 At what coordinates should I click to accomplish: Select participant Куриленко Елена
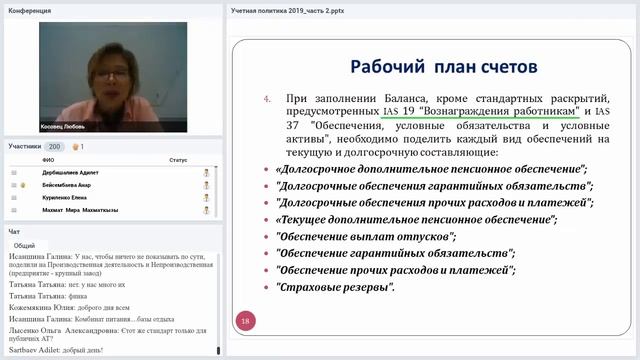tap(64, 198)
